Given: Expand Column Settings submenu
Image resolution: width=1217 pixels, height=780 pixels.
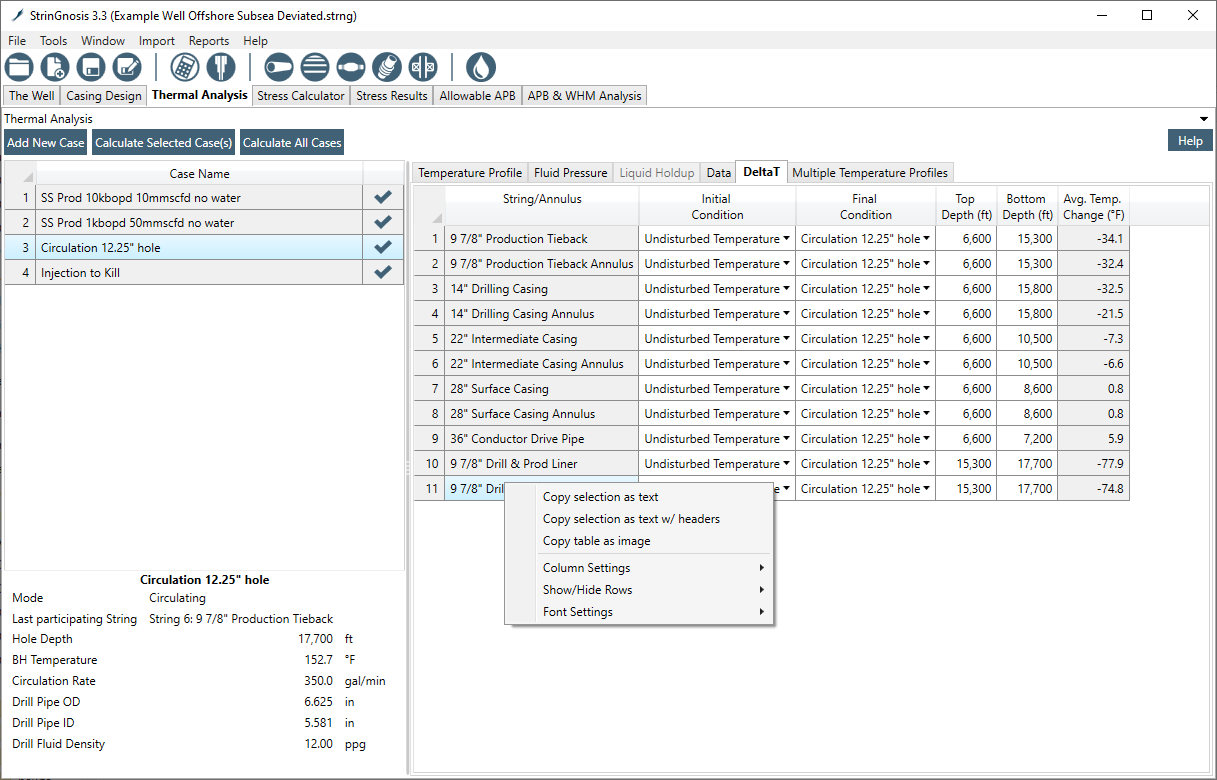Looking at the screenshot, I should tap(640, 568).
